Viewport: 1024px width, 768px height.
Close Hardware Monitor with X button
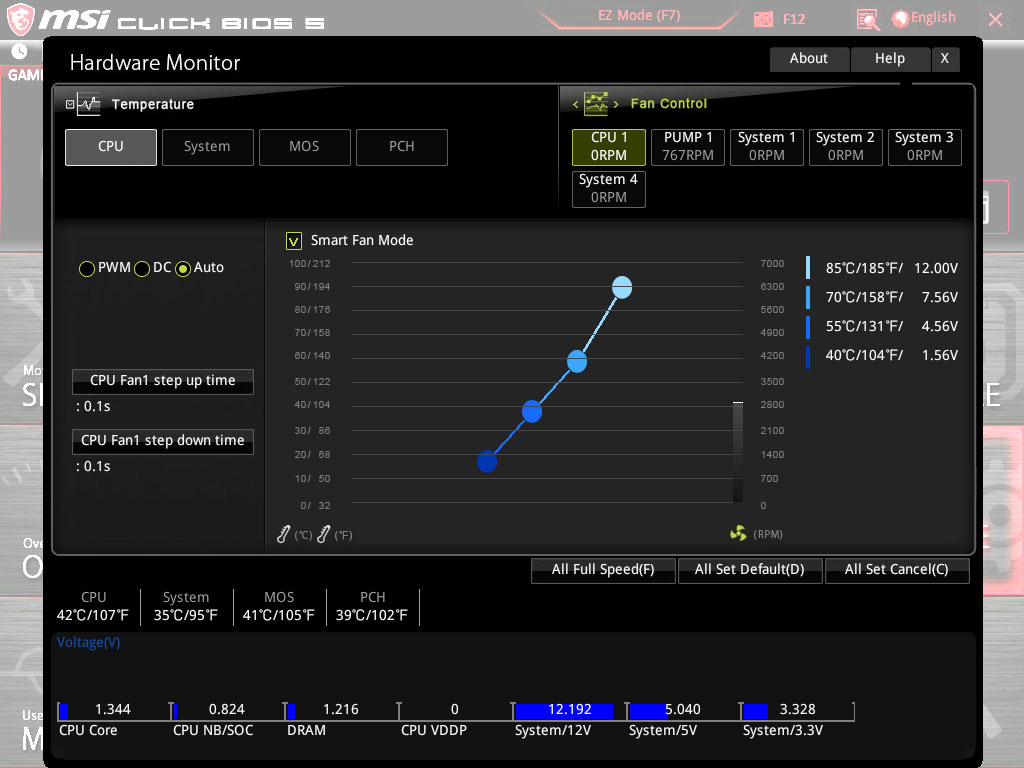pos(945,59)
